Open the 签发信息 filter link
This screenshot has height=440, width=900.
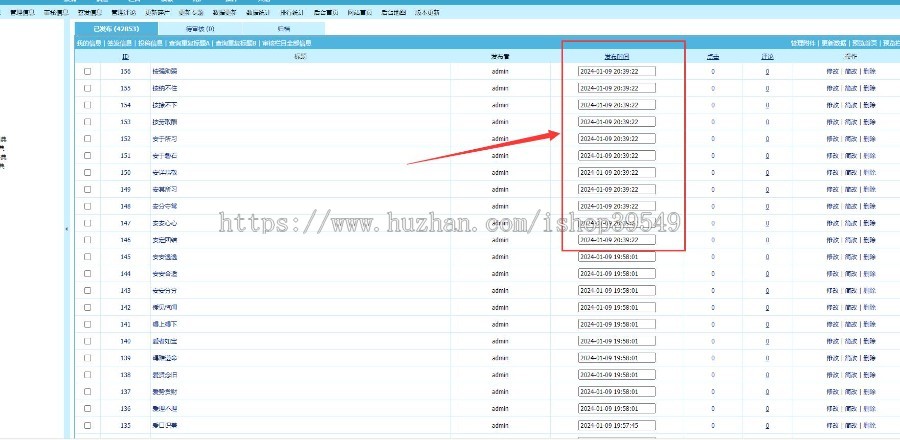(x=119, y=43)
